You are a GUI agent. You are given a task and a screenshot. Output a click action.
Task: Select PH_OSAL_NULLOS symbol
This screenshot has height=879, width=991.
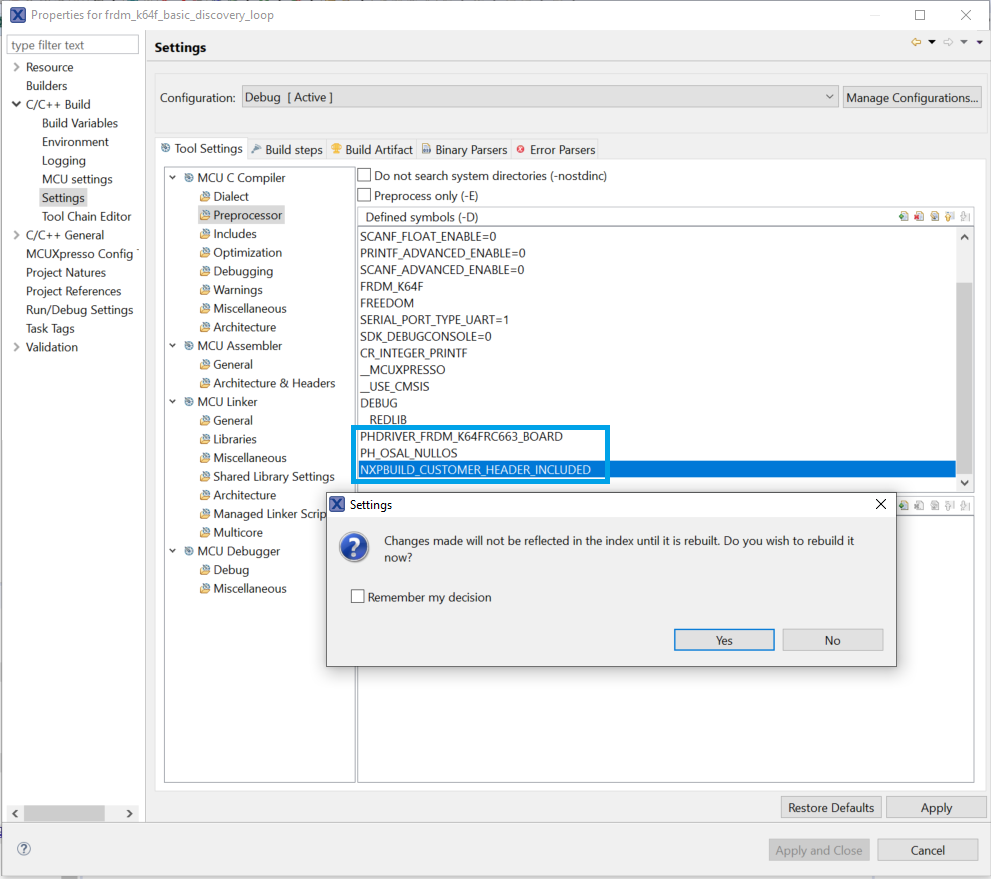tap(408, 453)
